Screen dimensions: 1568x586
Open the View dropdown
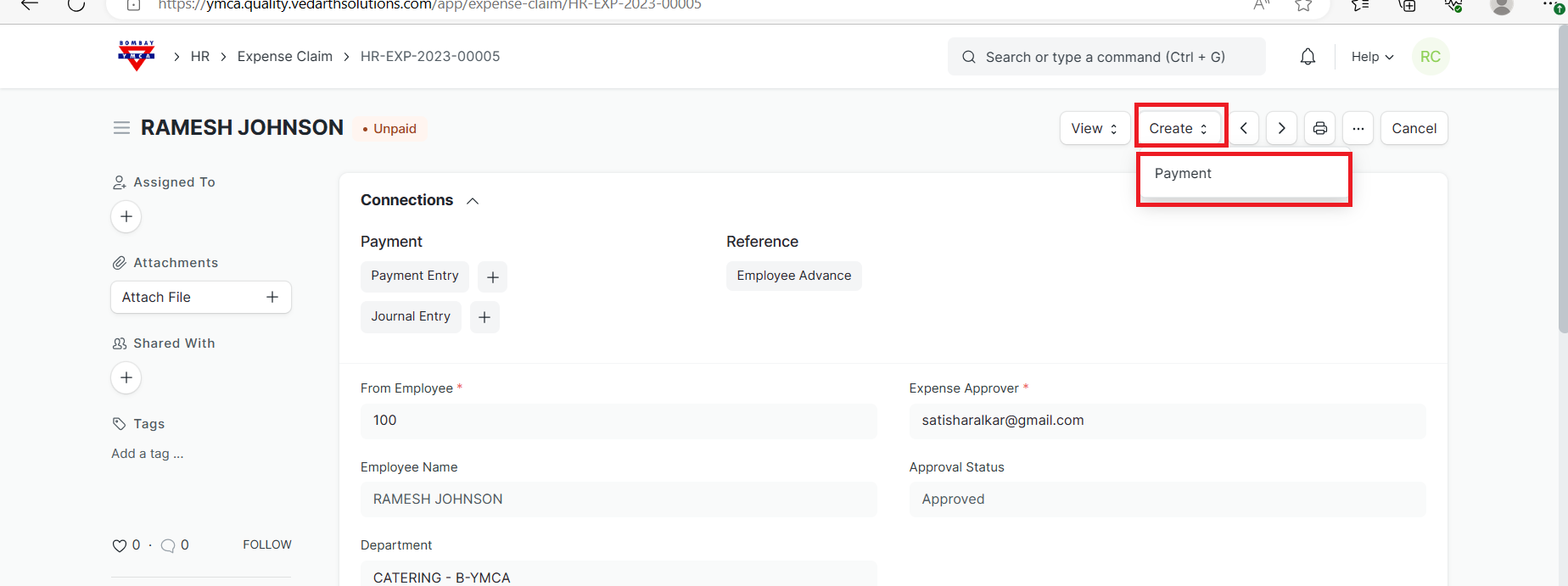(x=1094, y=128)
